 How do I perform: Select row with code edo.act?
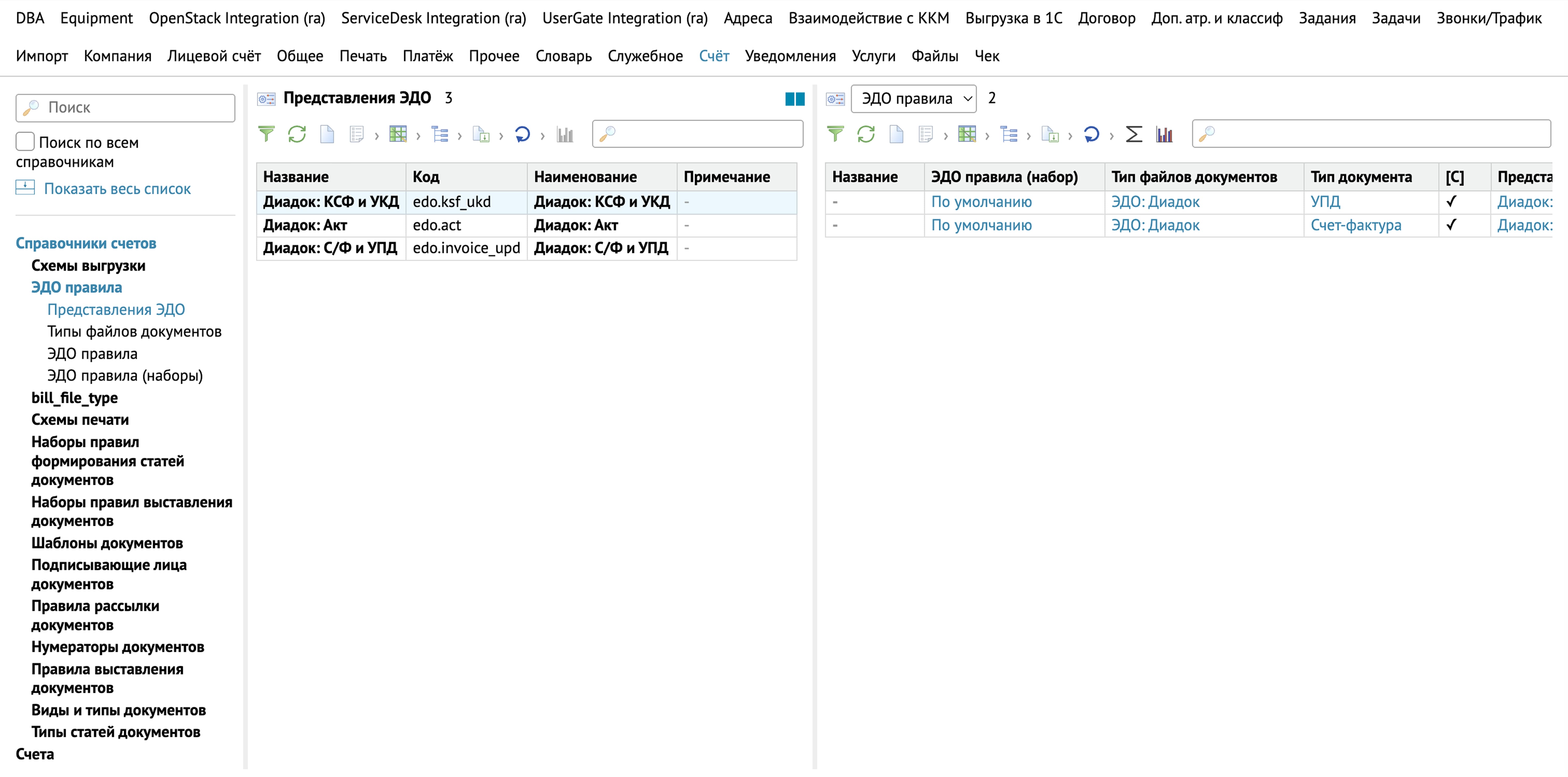point(527,225)
